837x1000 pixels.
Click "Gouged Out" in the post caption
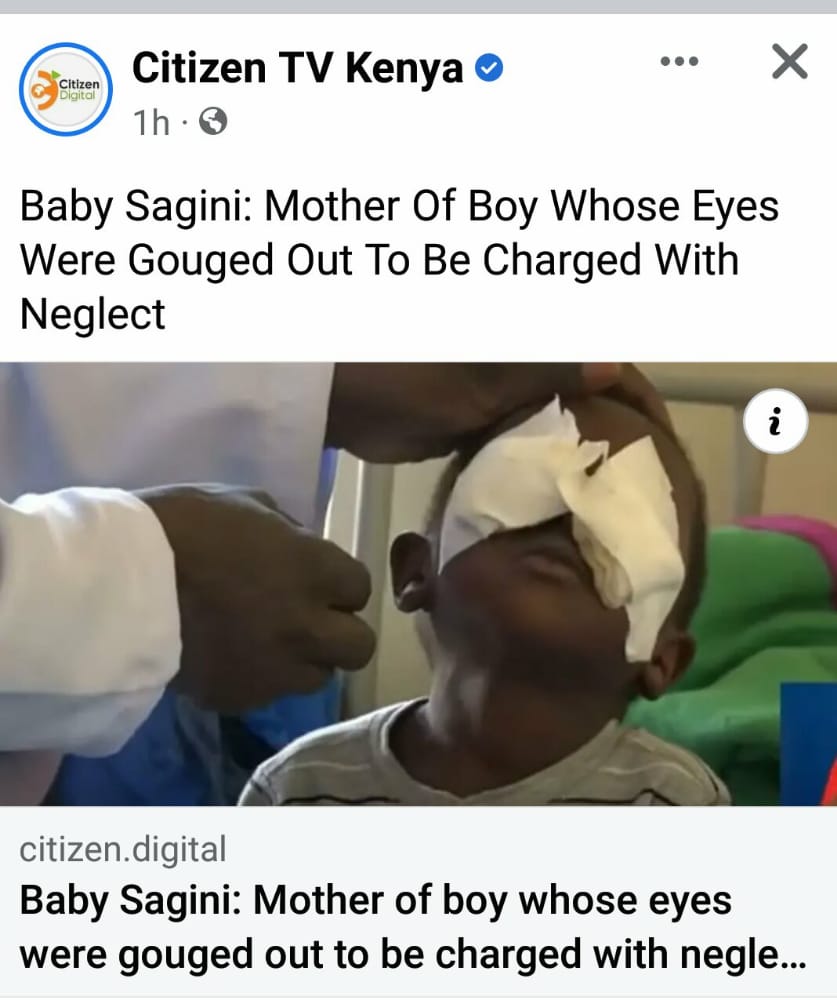click(x=240, y=260)
